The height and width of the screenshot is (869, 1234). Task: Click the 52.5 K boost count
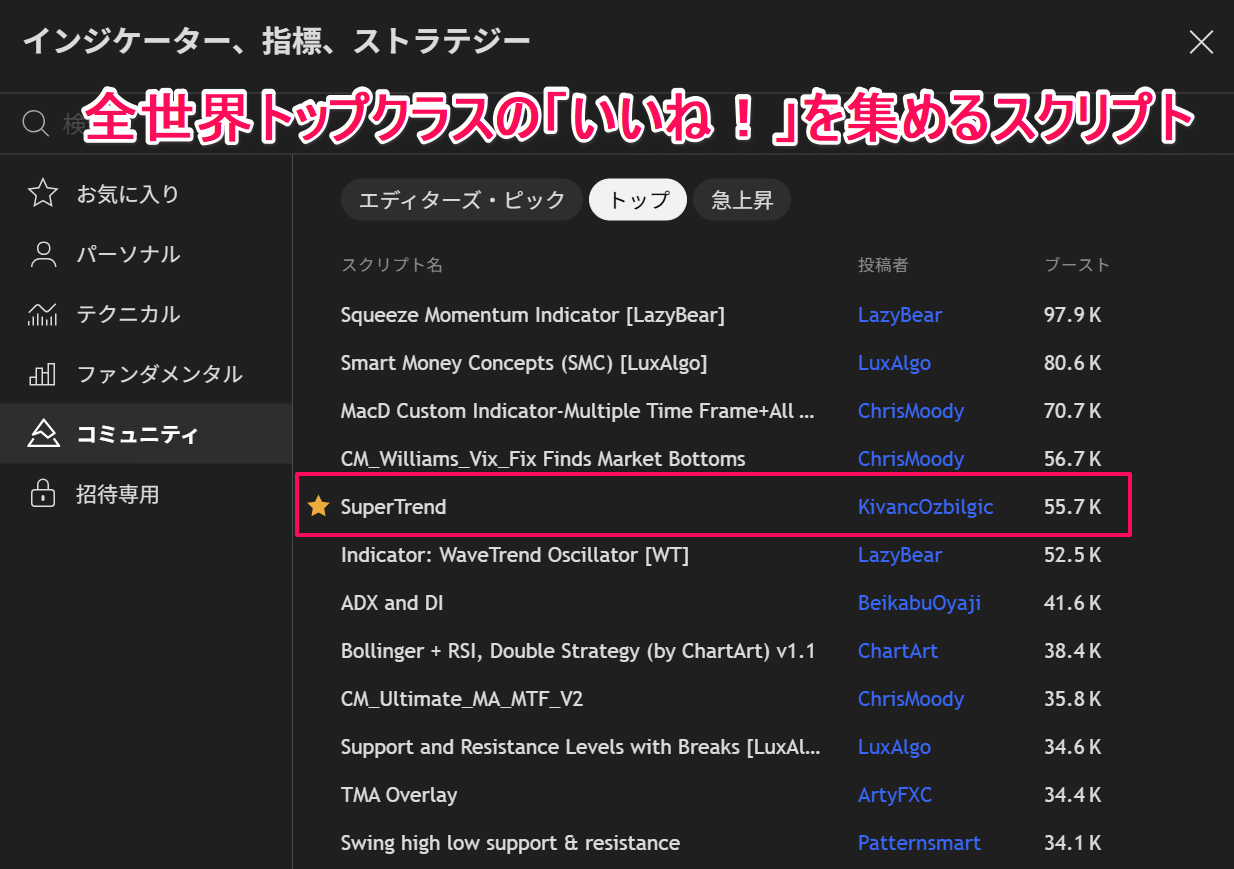[1072, 555]
